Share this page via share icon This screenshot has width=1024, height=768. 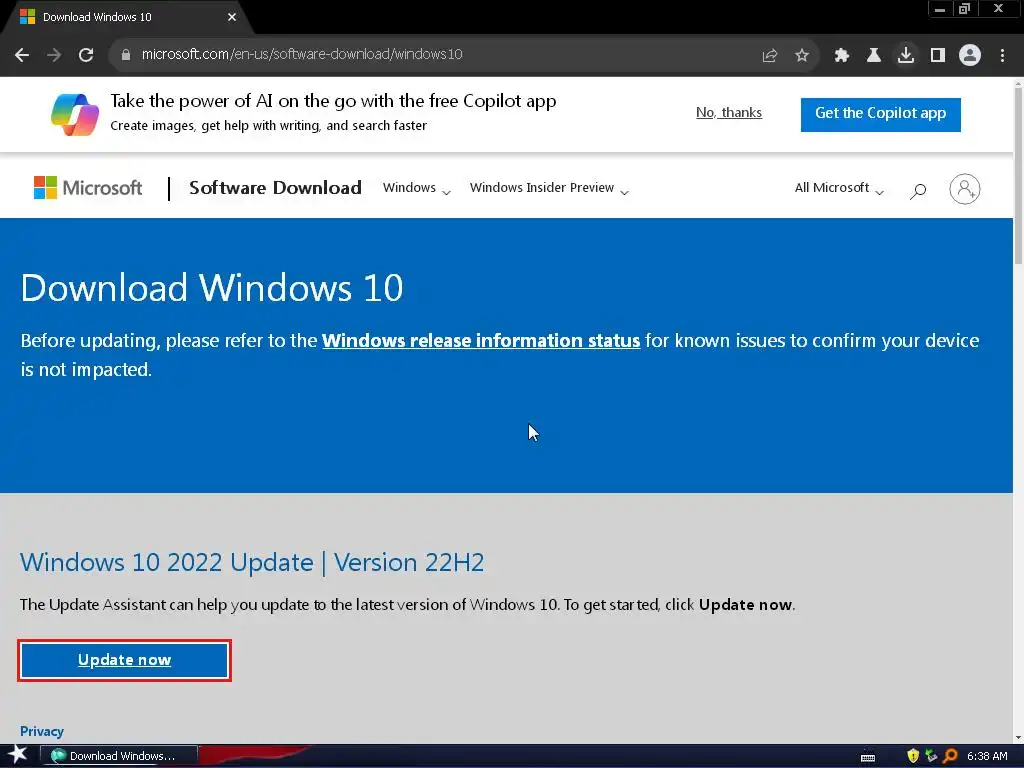click(x=770, y=56)
